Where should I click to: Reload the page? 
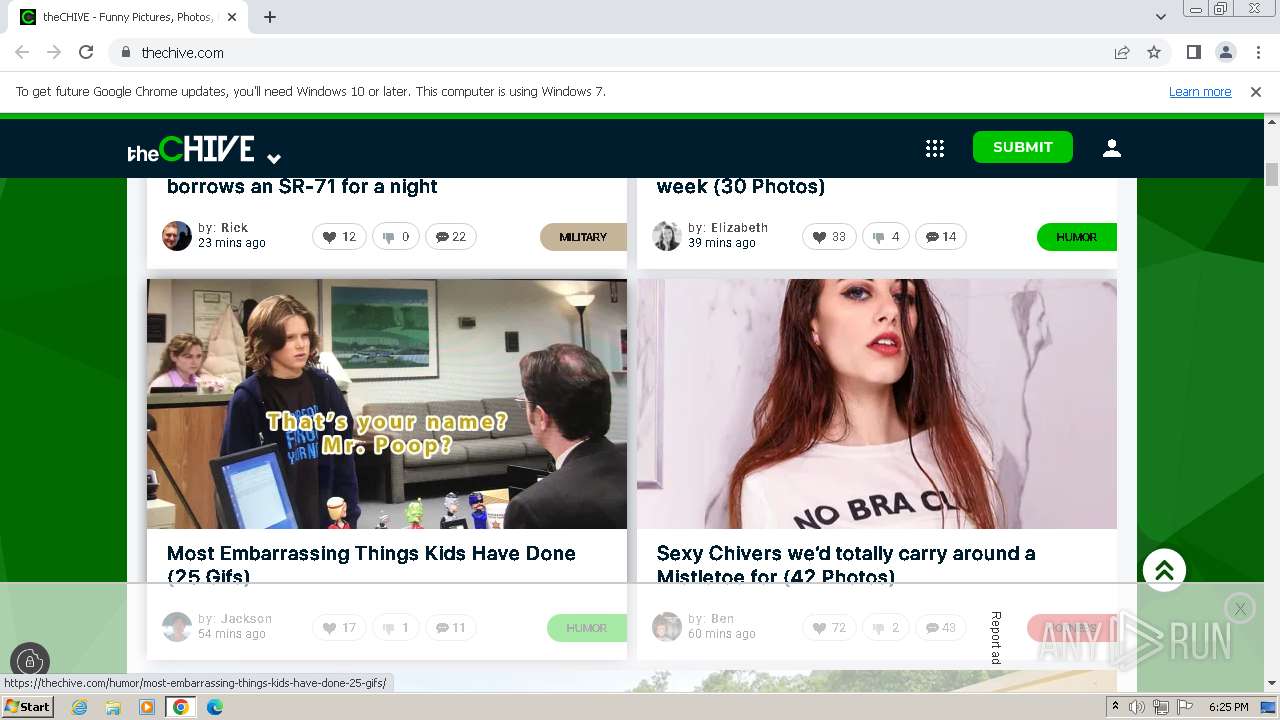tap(86, 52)
